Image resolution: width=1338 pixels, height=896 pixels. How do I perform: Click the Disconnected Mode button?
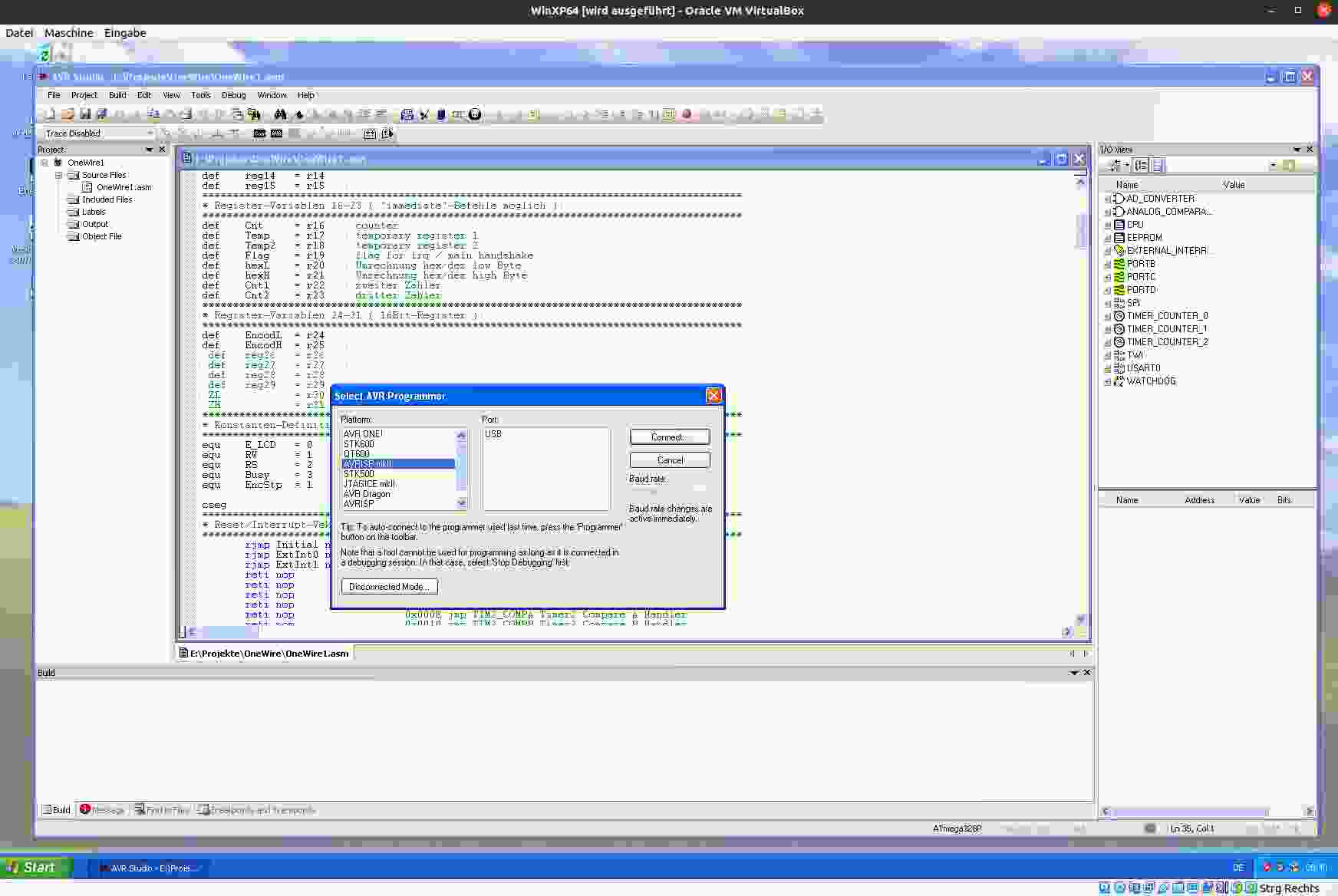[x=389, y=587]
